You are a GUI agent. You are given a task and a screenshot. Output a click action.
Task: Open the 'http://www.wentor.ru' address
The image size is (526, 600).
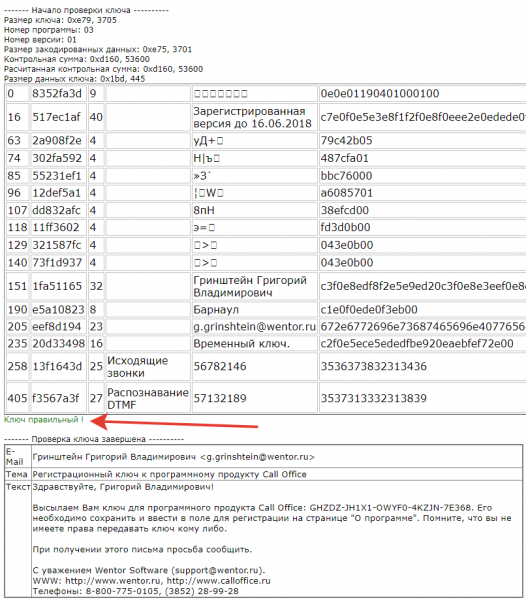(x=114, y=580)
